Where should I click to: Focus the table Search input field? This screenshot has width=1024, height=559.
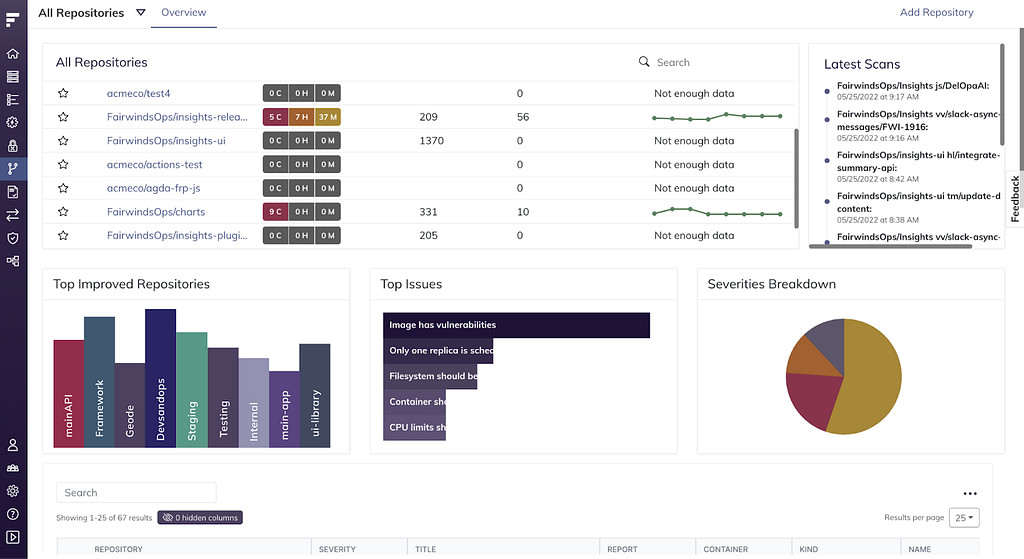point(136,492)
